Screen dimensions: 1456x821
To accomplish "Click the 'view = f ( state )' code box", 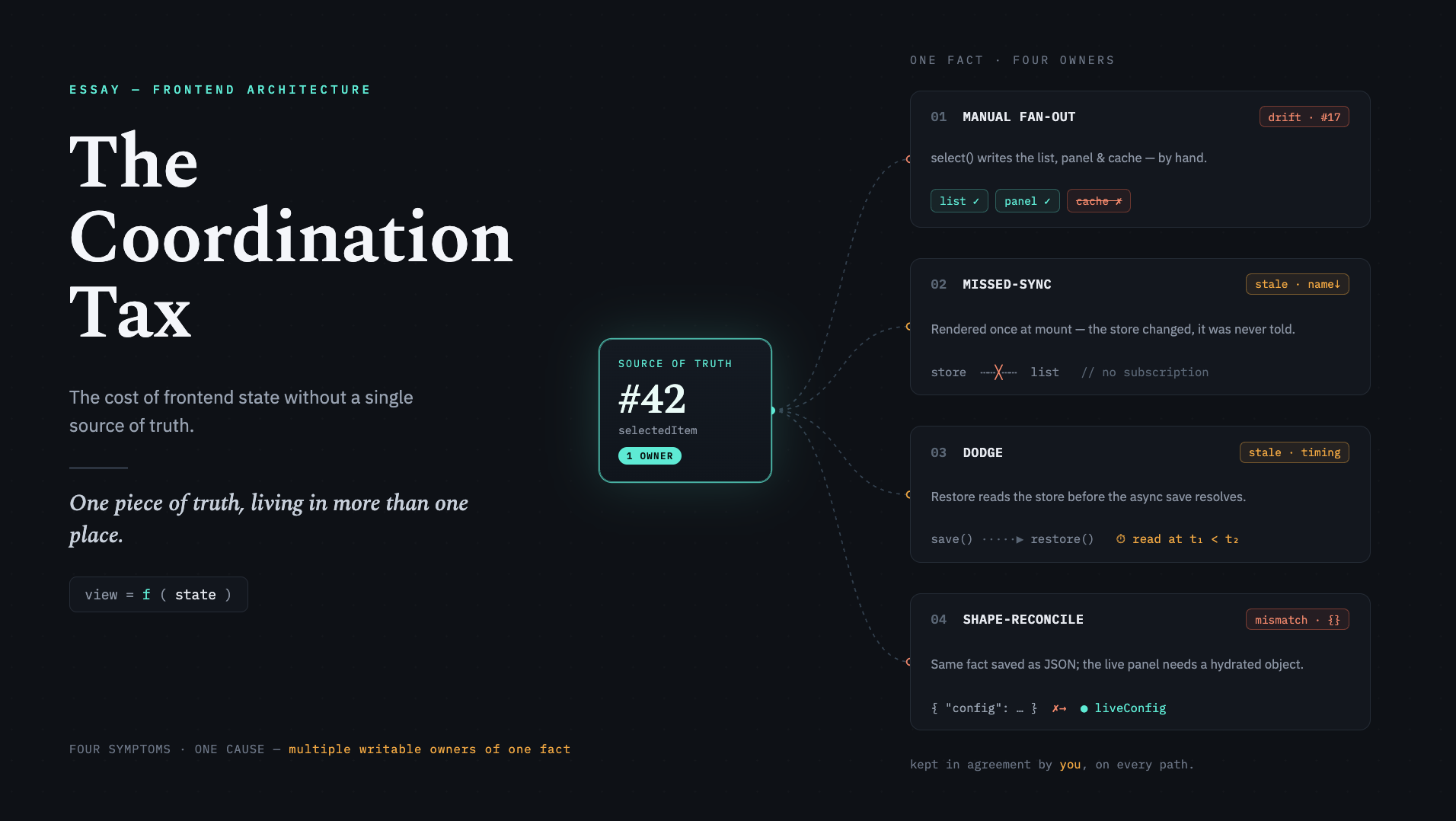I will 158,595.
